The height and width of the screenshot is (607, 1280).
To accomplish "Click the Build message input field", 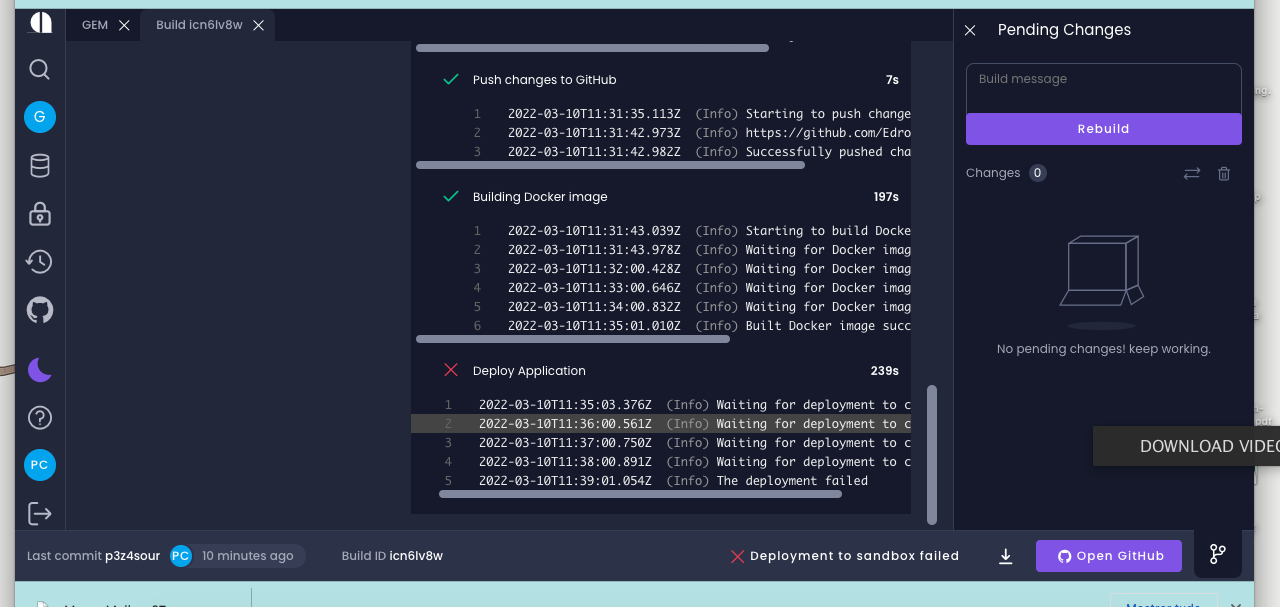I will [x=1103, y=87].
